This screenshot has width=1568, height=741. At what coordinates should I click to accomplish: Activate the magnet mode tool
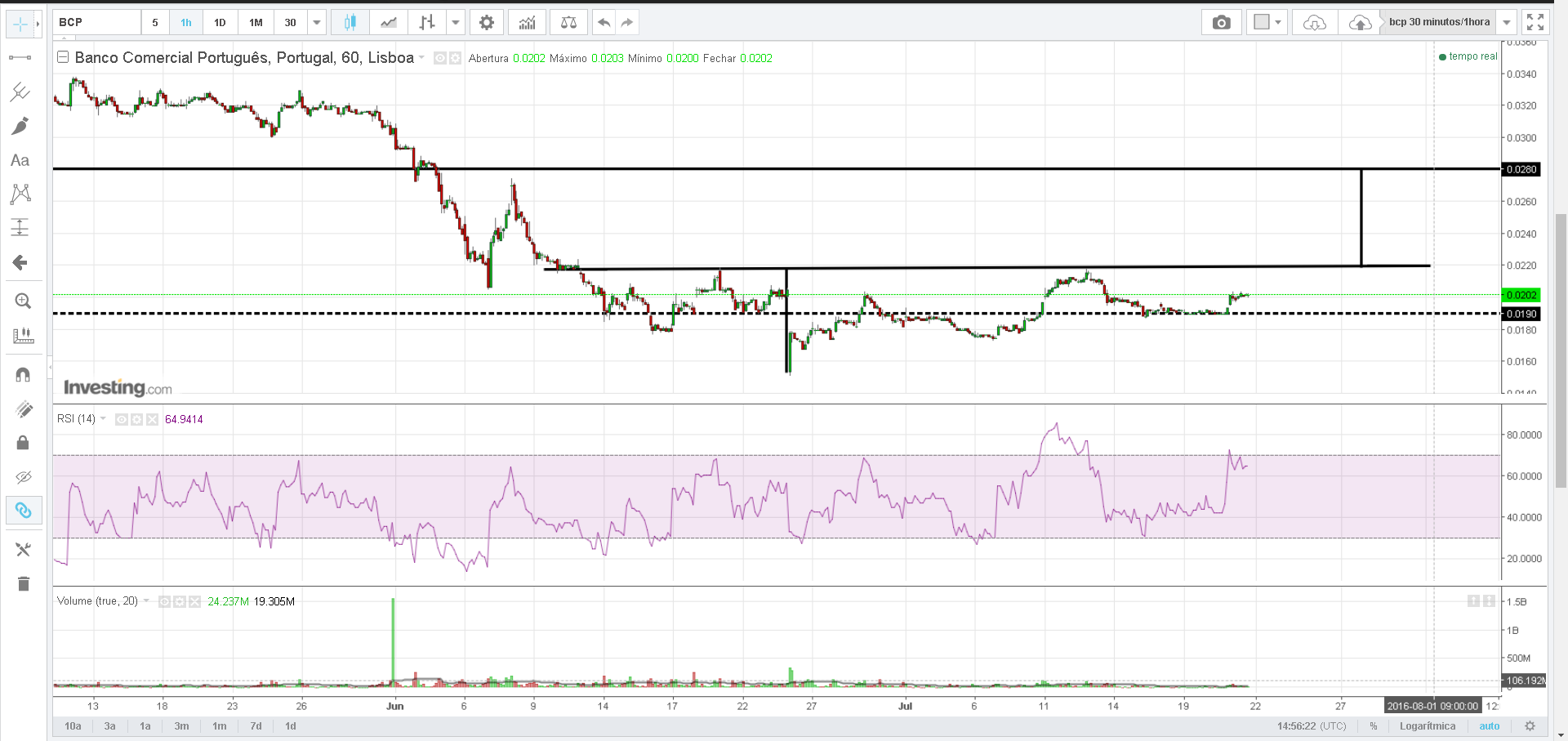[23, 374]
